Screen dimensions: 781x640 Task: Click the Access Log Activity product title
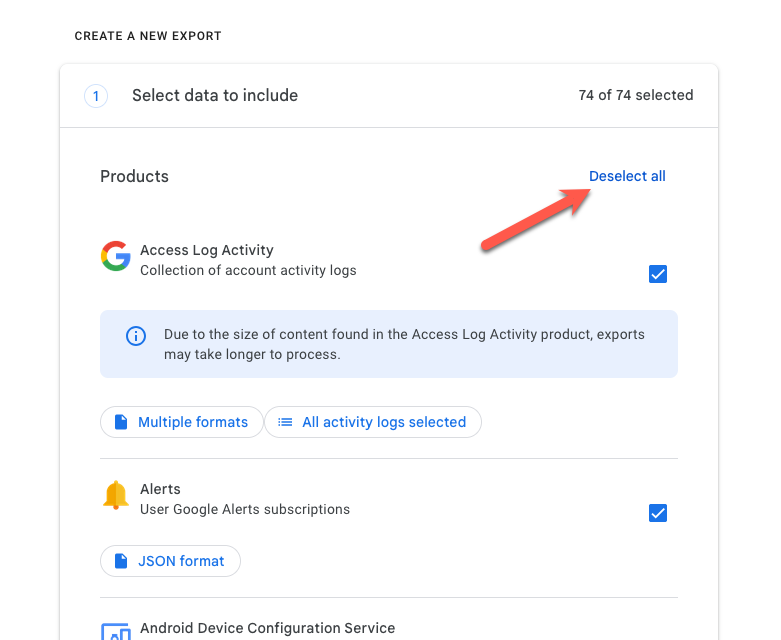tap(207, 250)
